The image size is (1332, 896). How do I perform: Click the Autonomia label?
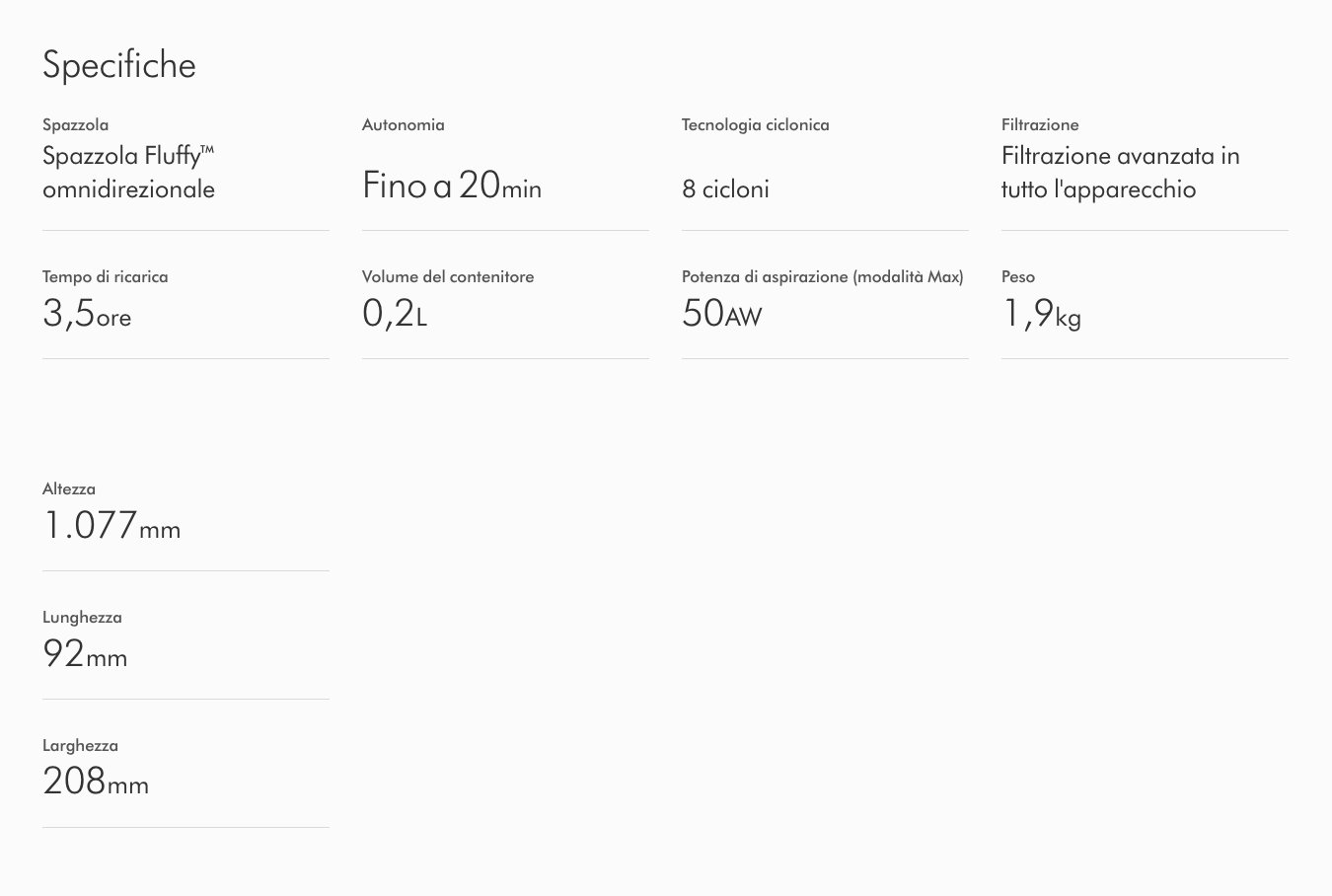pyautogui.click(x=403, y=125)
